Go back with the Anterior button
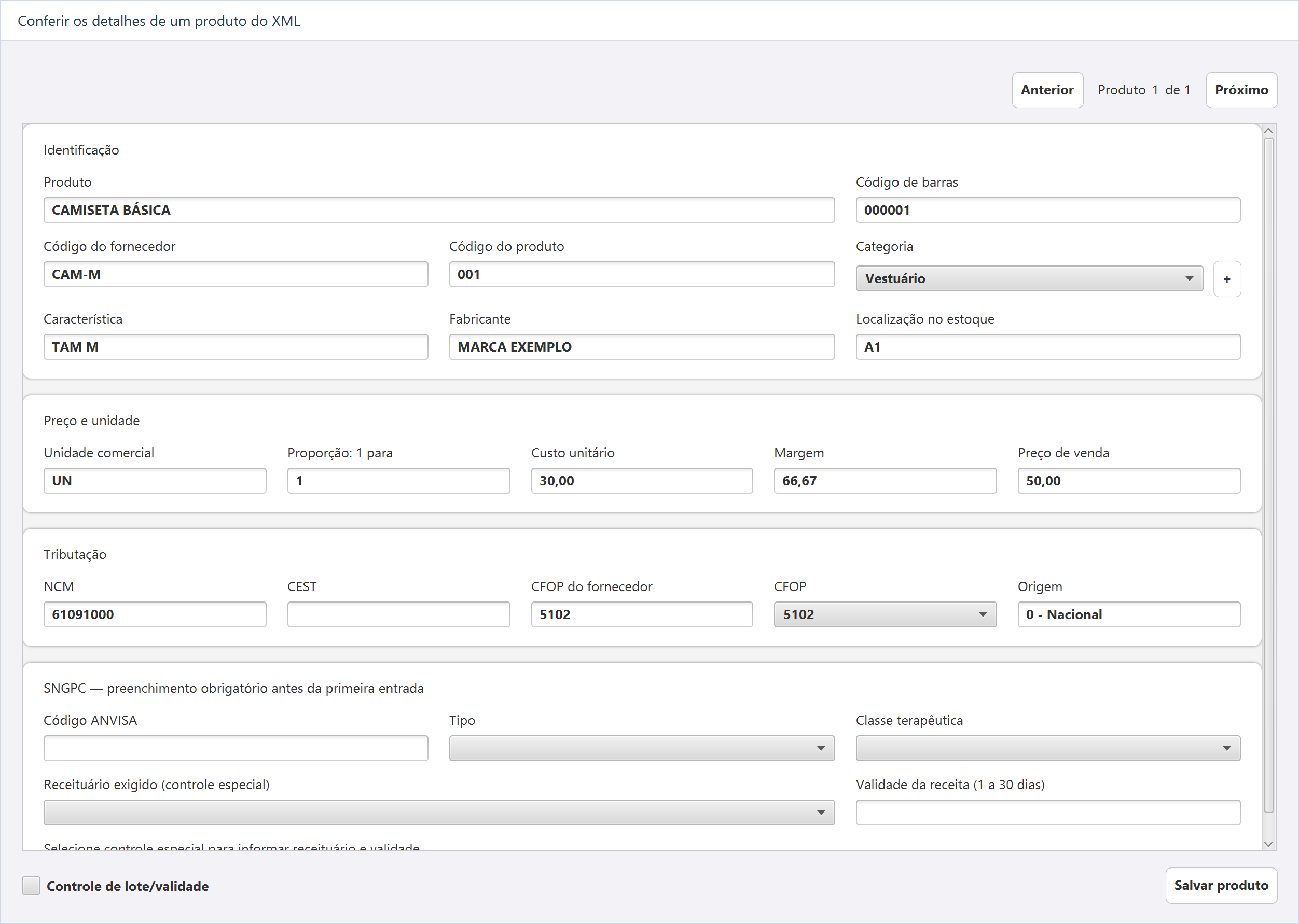Viewport: 1299px width, 924px height. tap(1047, 90)
